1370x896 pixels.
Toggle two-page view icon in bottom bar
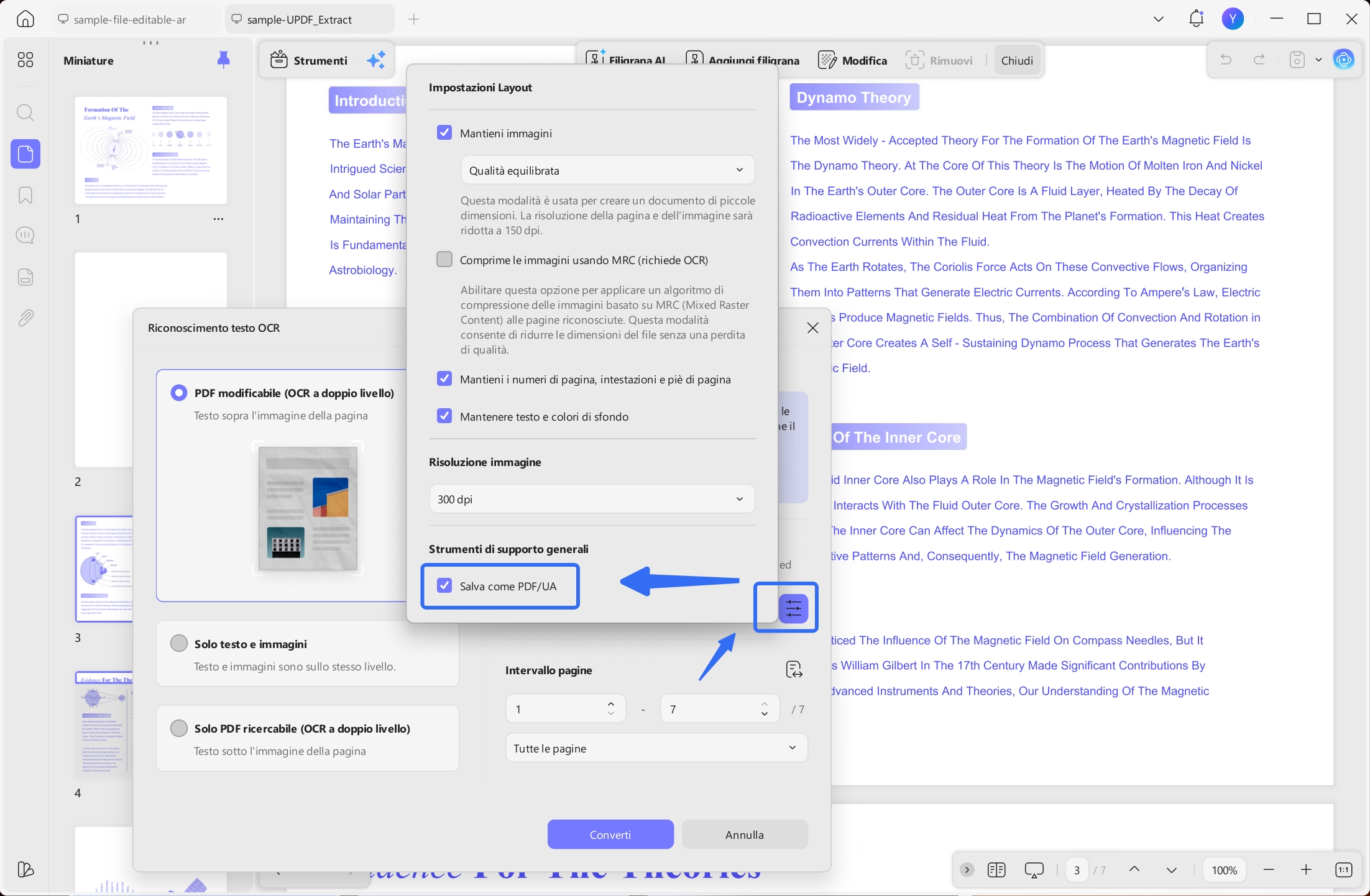996,870
